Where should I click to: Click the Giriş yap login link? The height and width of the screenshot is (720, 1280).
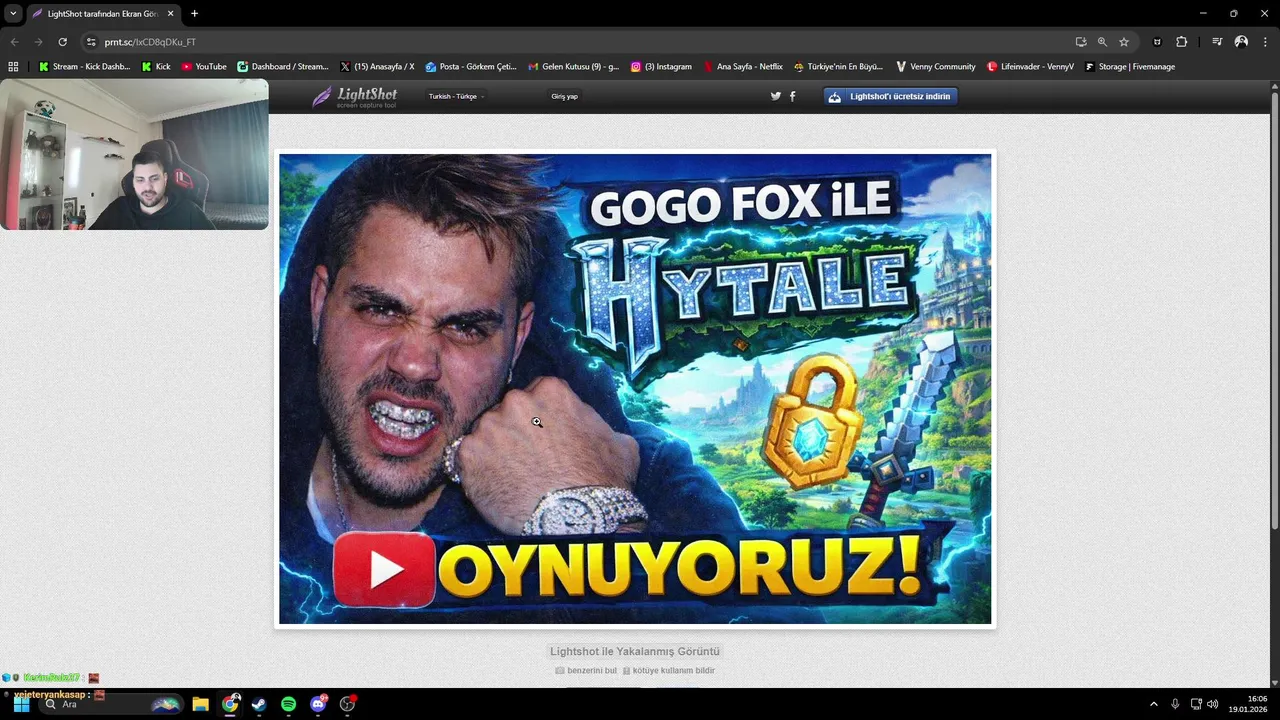[x=564, y=97]
